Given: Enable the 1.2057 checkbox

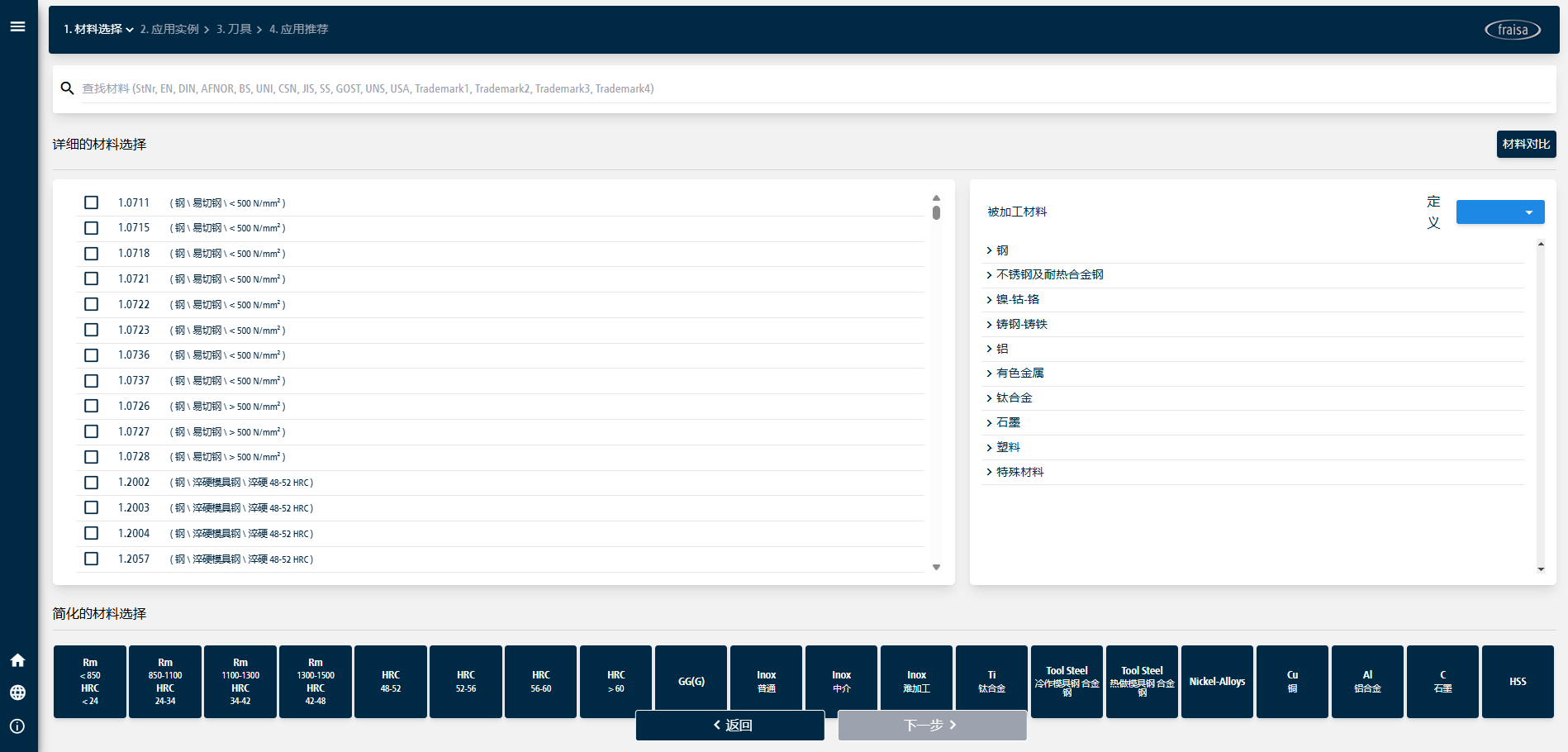Looking at the screenshot, I should [x=92, y=559].
